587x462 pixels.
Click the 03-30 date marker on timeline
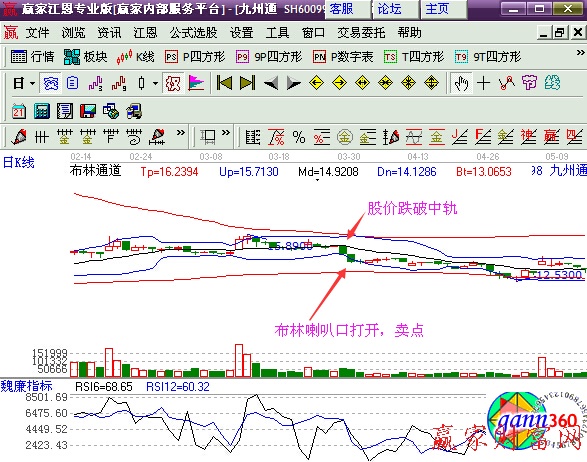pyautogui.click(x=349, y=156)
